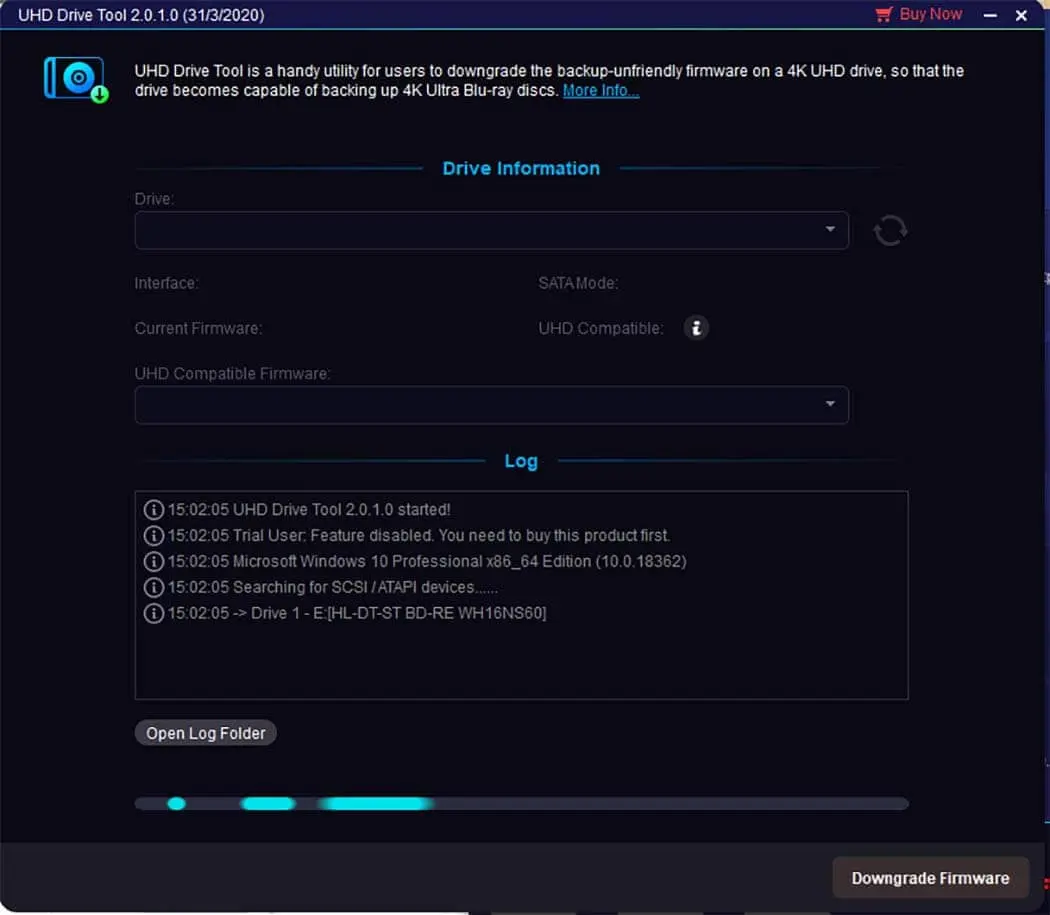
Task: Click the UHD Compatible info icon
Action: 696,328
